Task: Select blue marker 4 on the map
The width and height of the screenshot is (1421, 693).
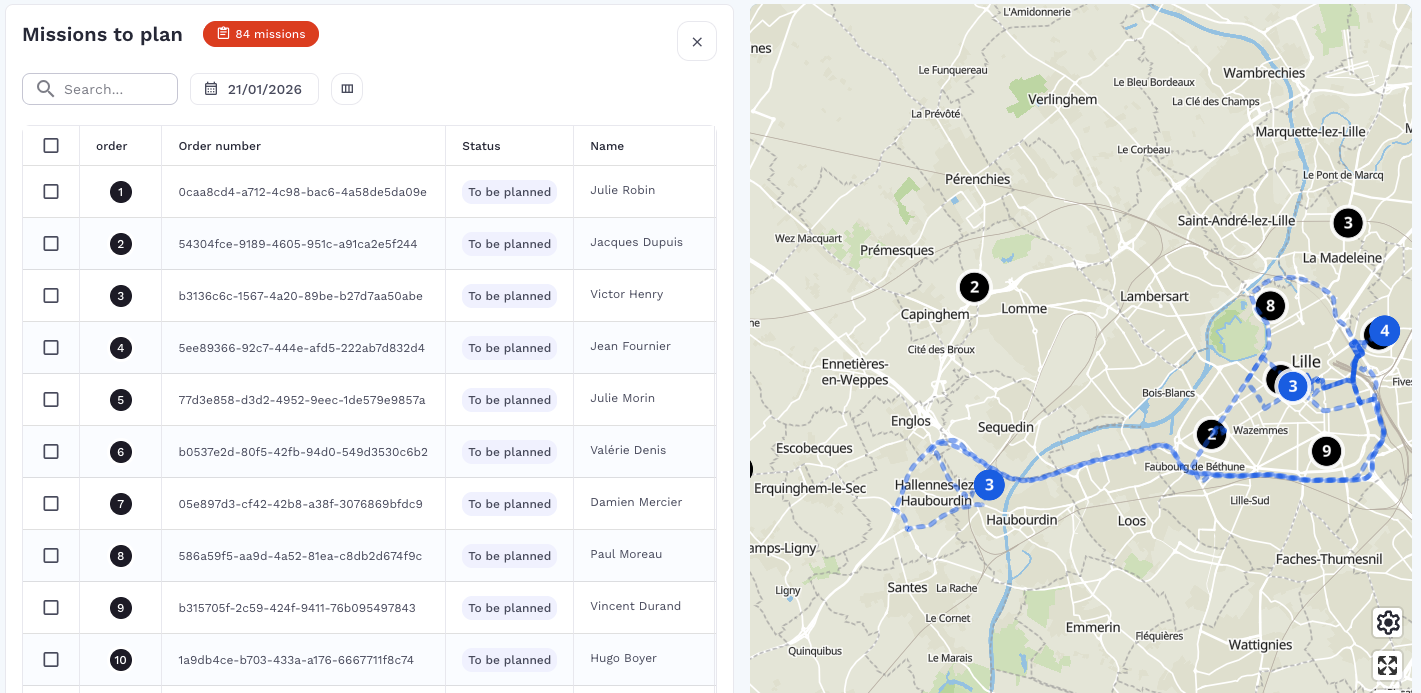Action: coord(1384,330)
